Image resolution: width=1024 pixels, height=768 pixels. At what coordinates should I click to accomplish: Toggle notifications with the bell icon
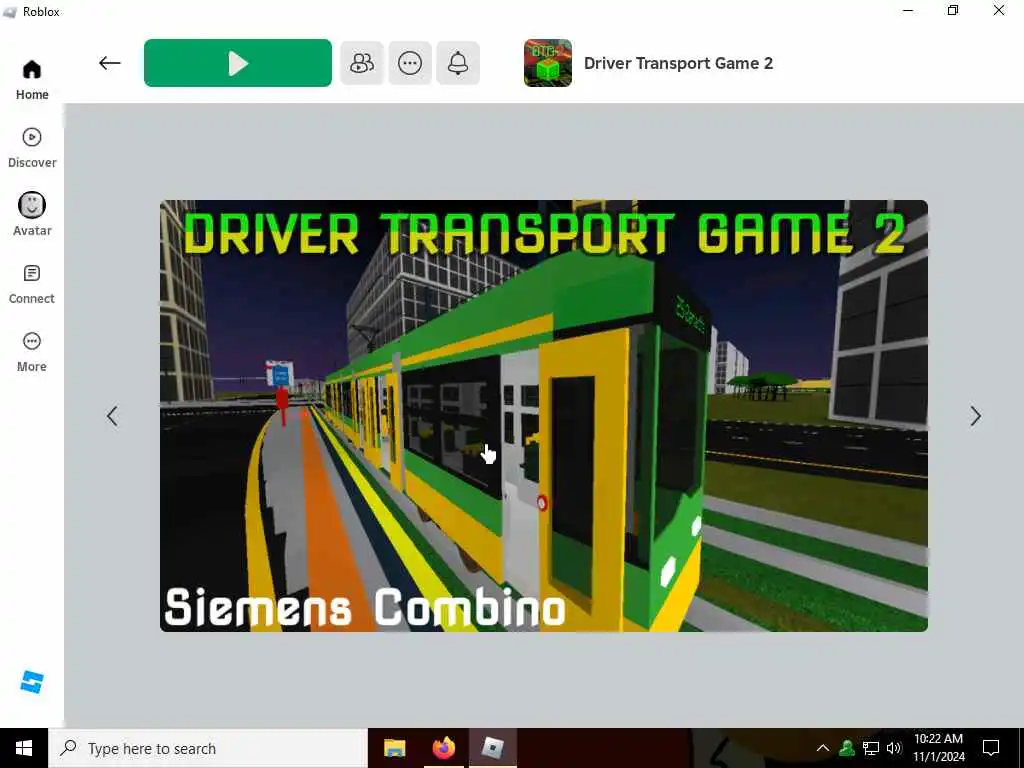point(458,63)
